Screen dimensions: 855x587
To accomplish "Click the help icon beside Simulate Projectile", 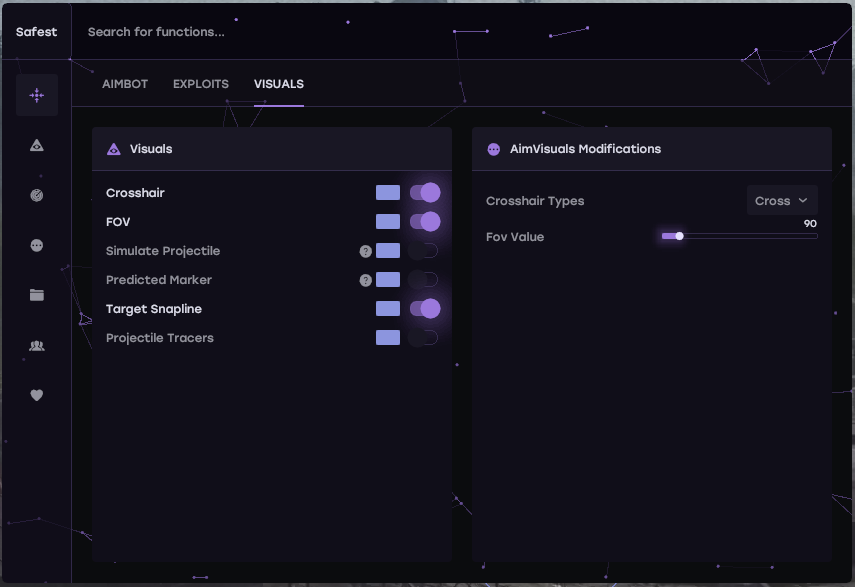I will click(366, 251).
